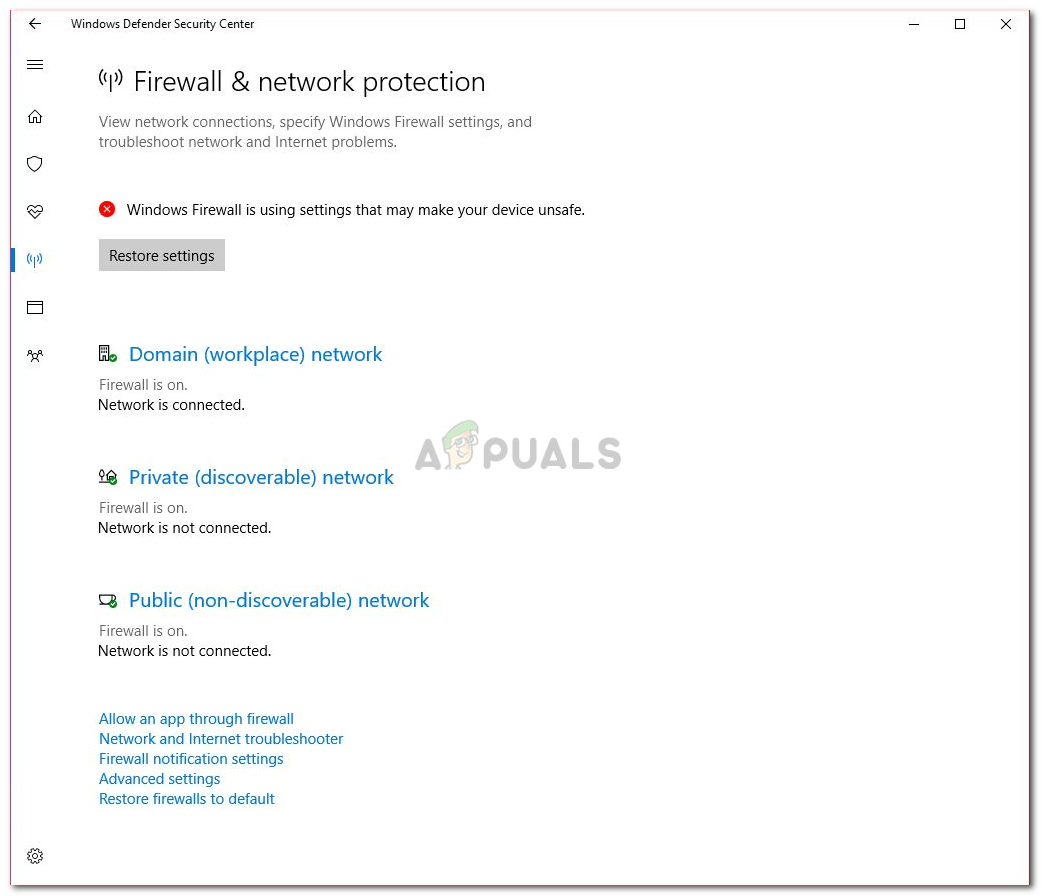
Task: Expand the hamburger navigation menu
Action: tap(35, 65)
